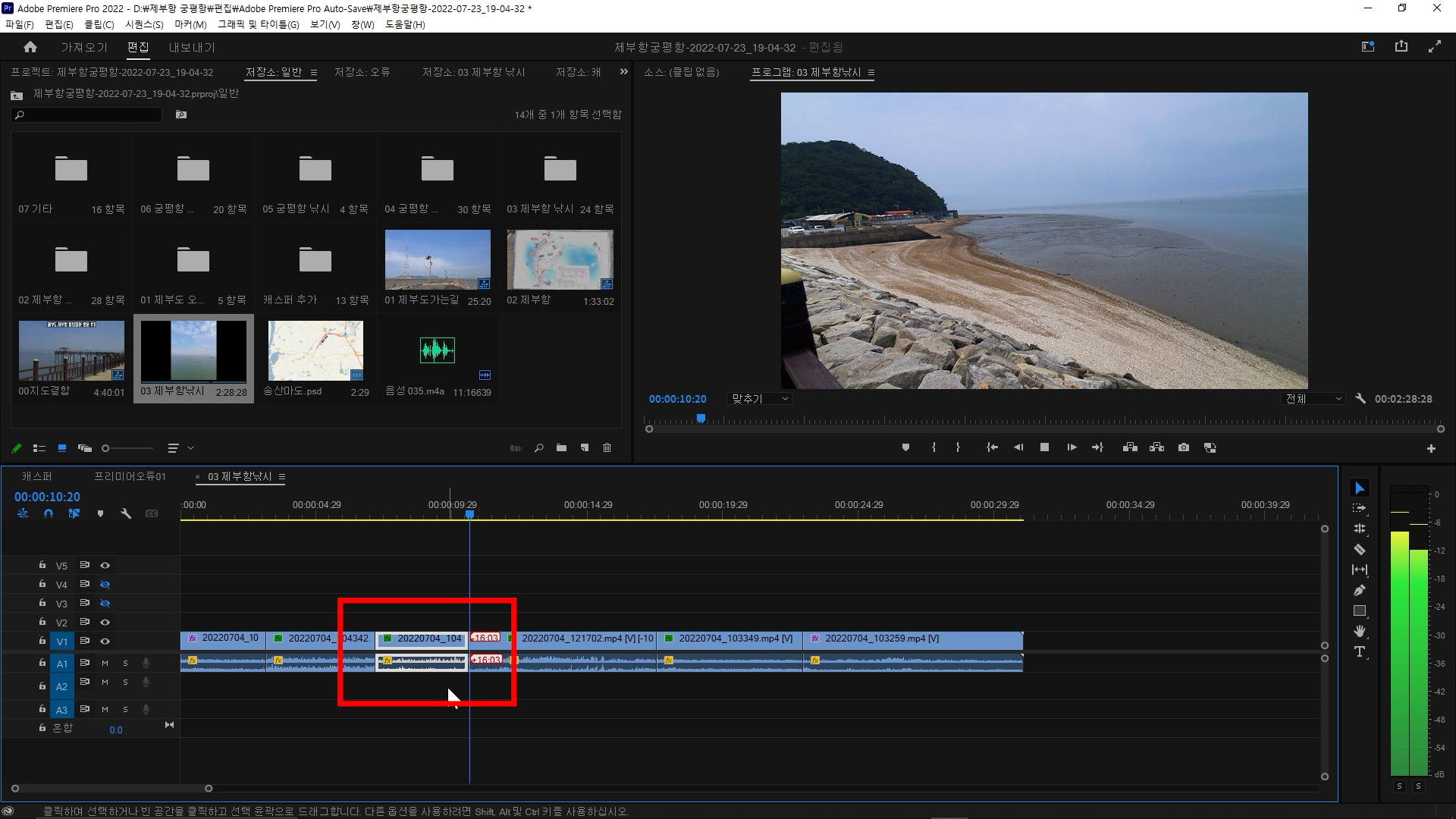Expand the hidden project panel tabs chevron

pos(623,72)
